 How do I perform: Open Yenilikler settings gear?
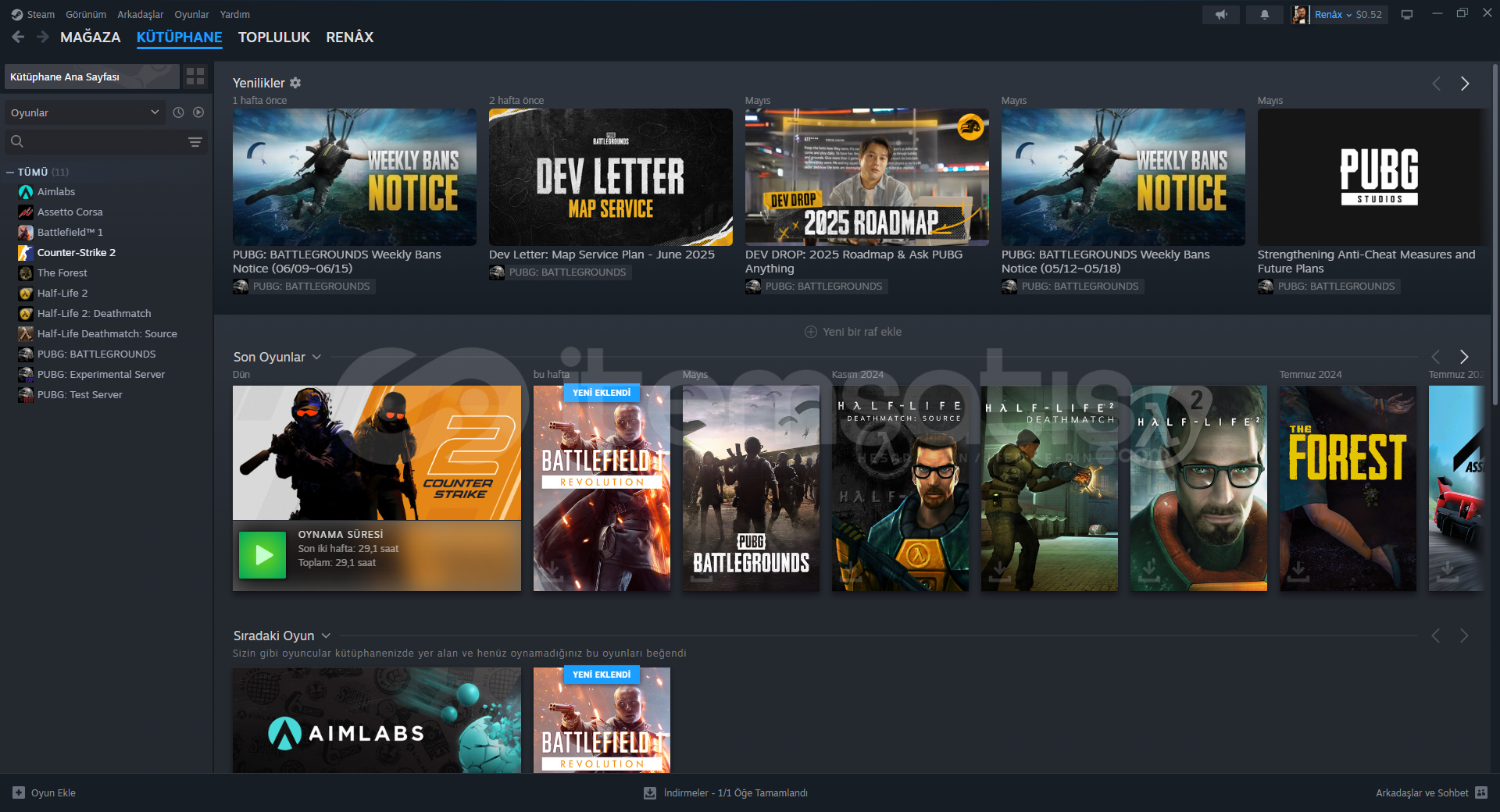click(295, 83)
